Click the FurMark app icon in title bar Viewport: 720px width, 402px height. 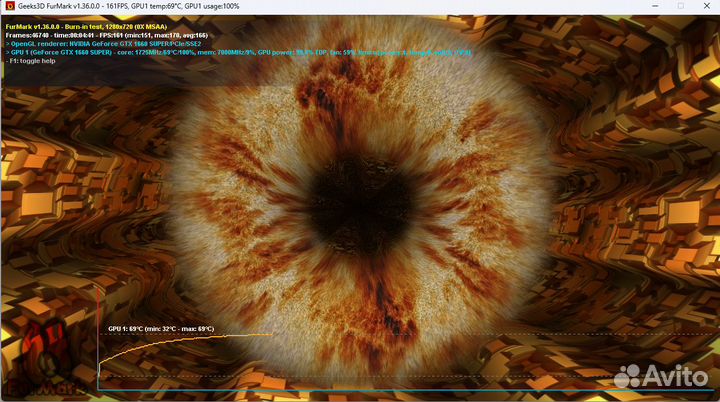coord(9,6)
